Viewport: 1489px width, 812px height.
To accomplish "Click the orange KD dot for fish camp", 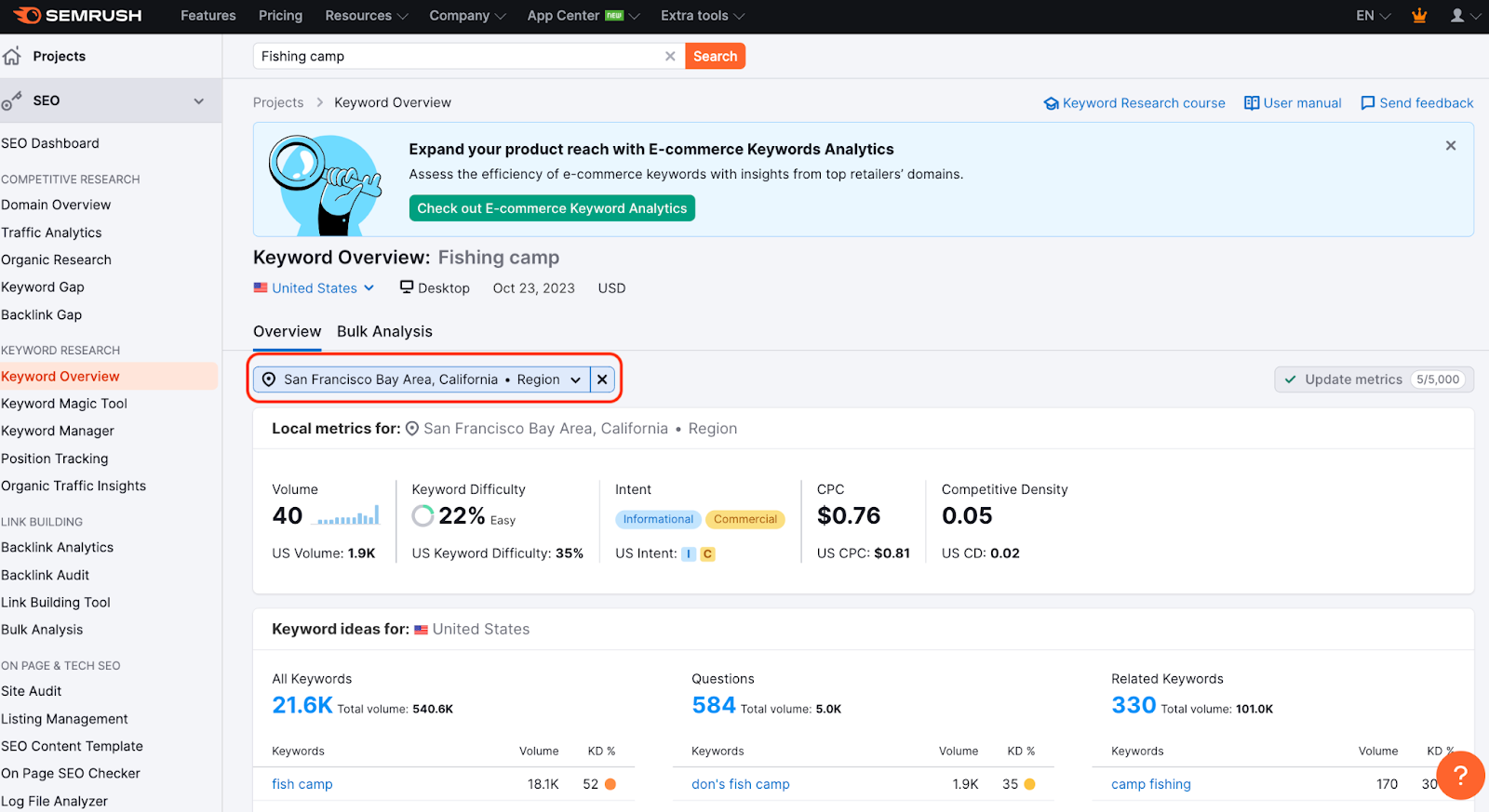I will click(x=610, y=784).
